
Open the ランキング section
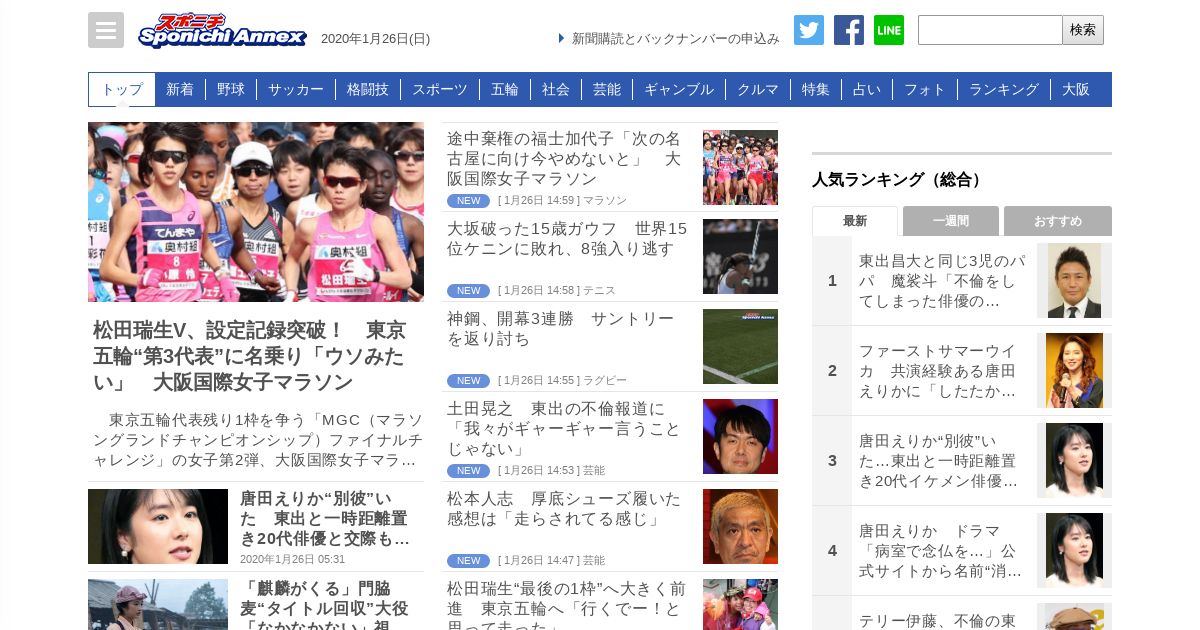pos(1004,89)
